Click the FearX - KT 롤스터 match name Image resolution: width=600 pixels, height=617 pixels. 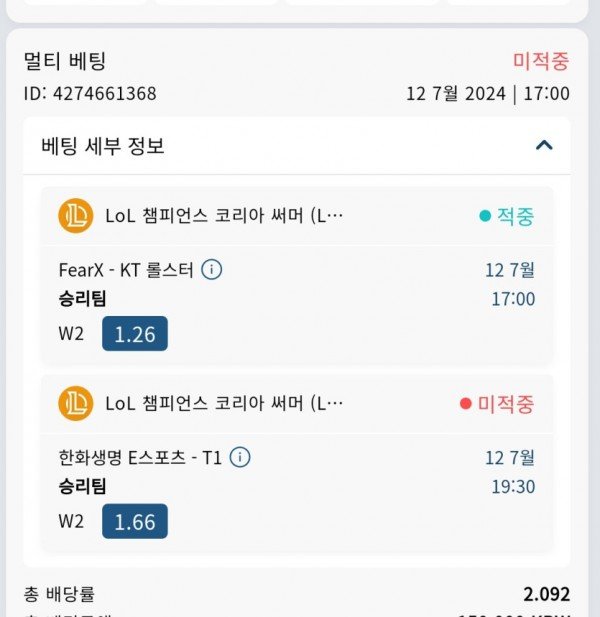126,270
